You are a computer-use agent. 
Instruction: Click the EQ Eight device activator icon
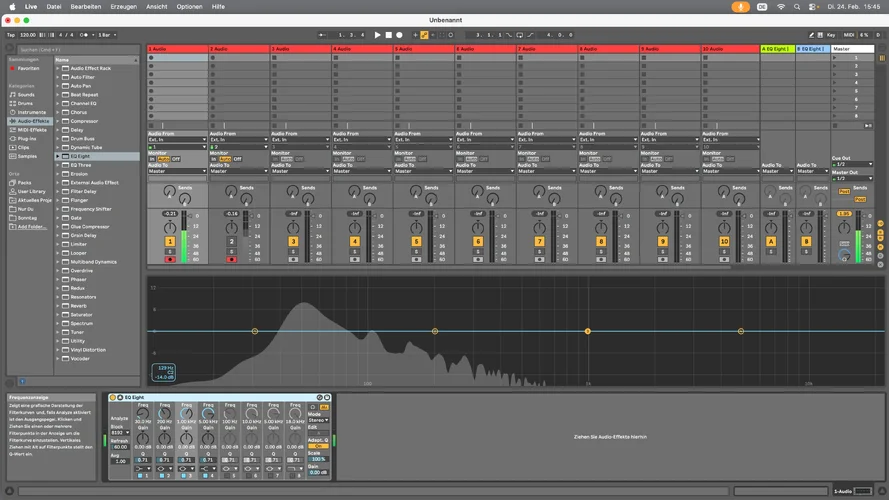coord(113,398)
